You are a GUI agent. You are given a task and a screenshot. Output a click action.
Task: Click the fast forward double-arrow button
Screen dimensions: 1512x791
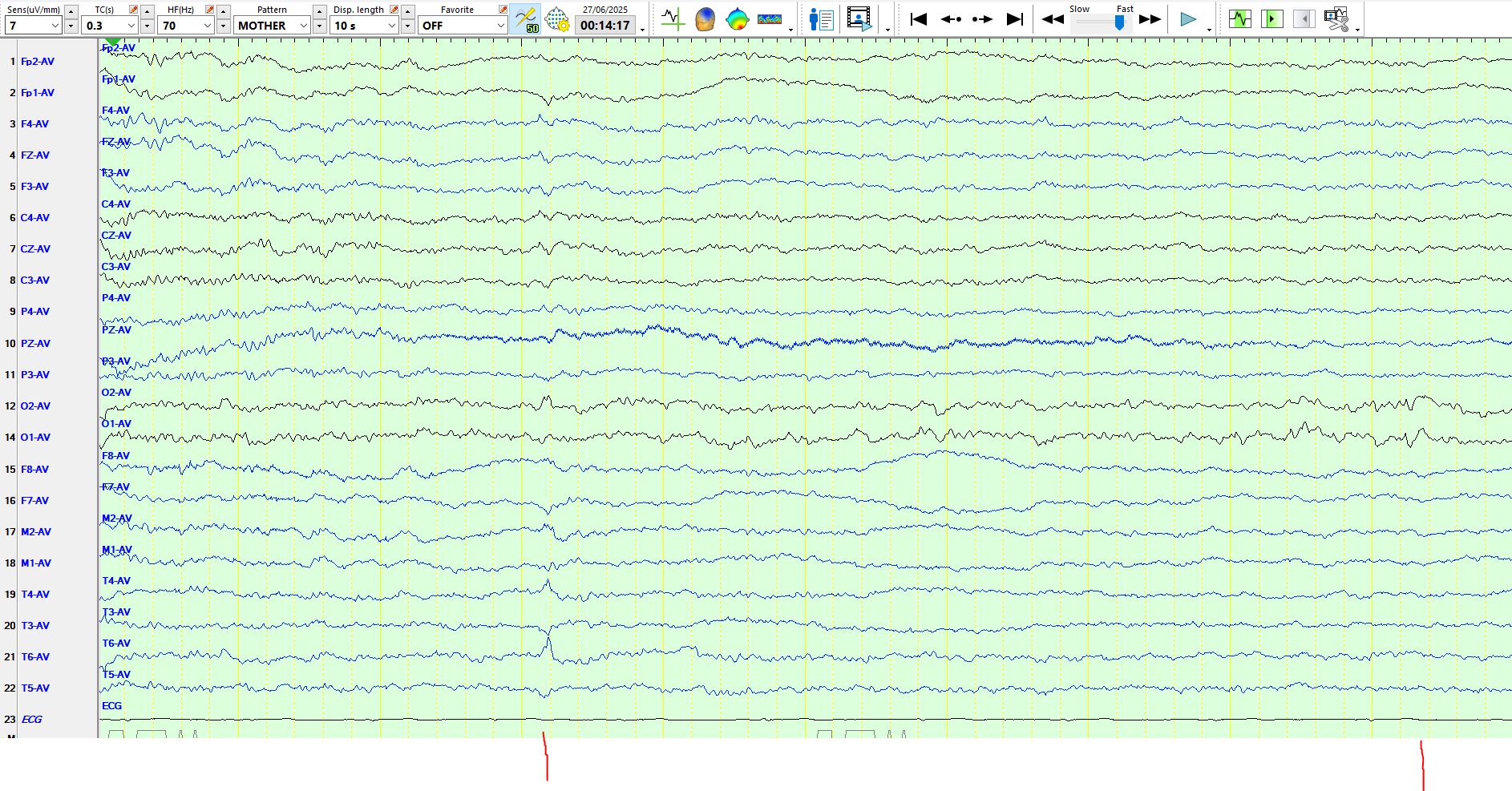point(1150,18)
